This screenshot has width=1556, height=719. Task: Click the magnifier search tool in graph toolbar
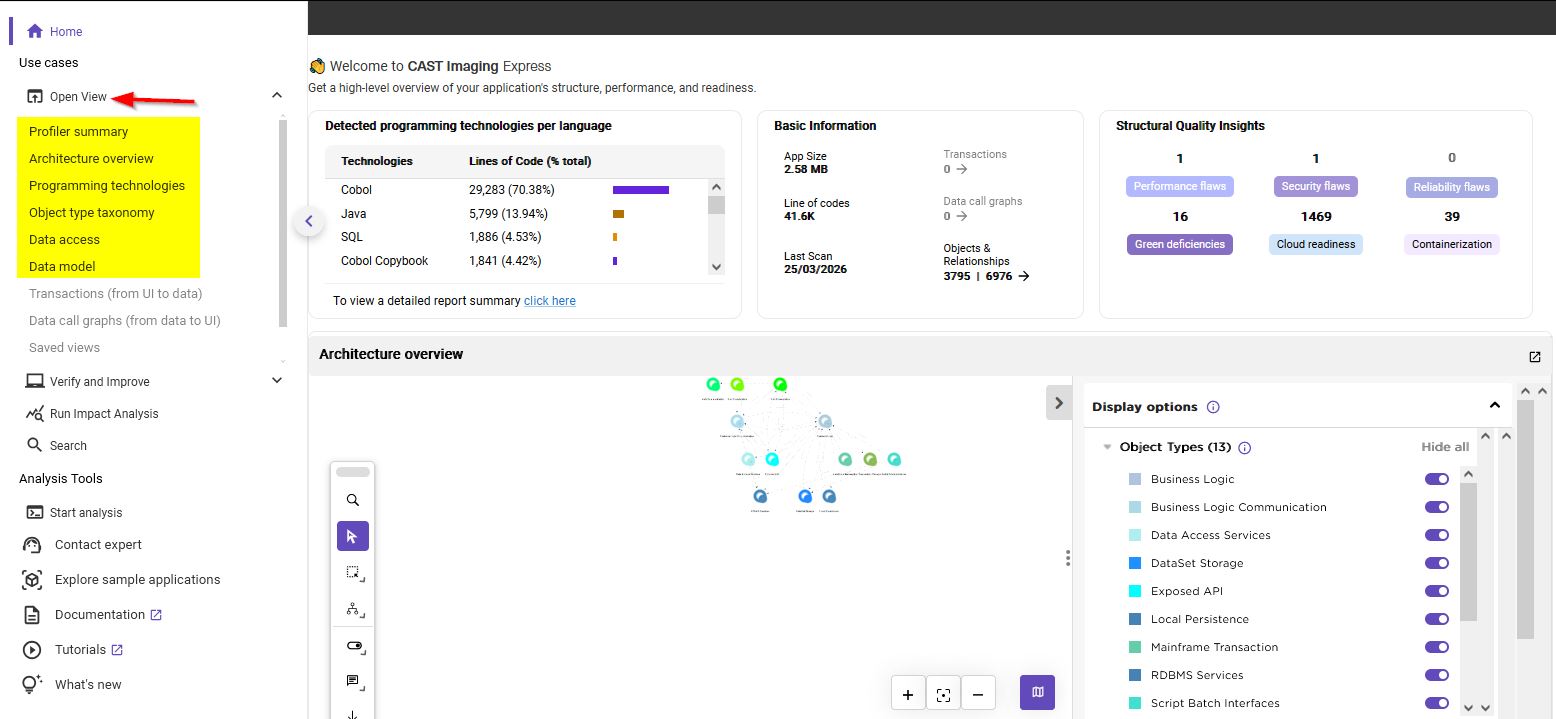[352, 500]
